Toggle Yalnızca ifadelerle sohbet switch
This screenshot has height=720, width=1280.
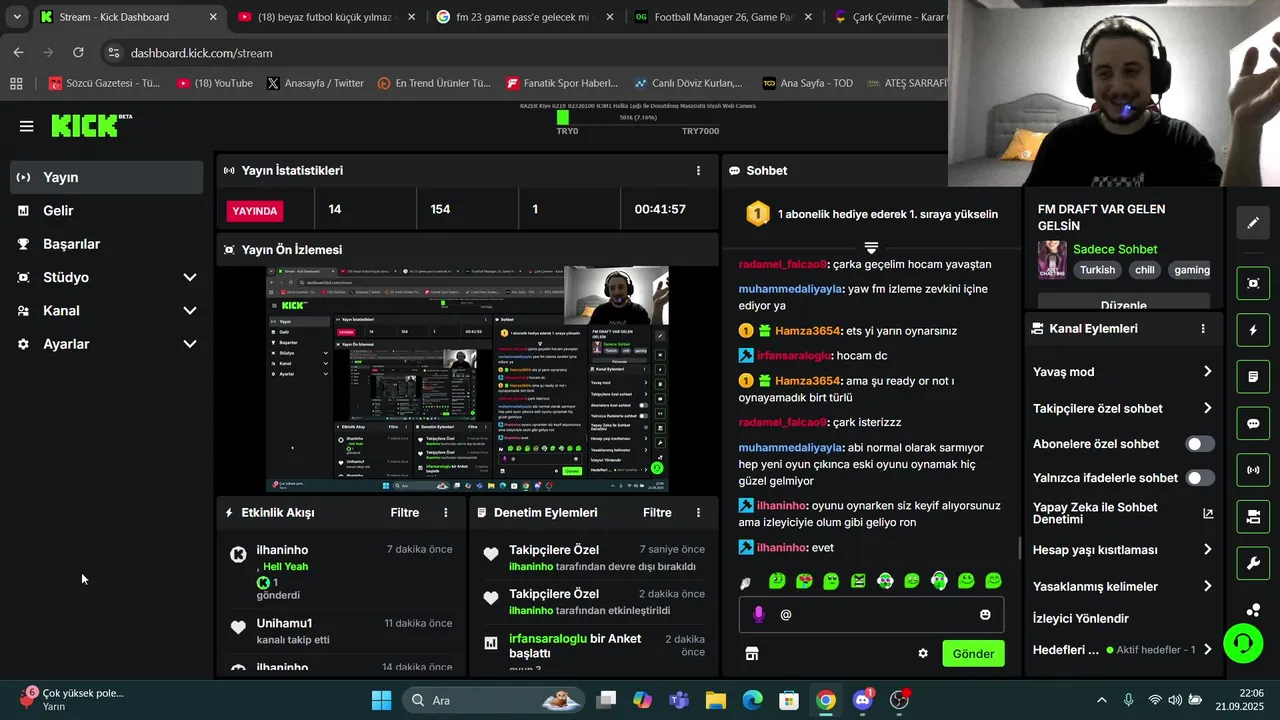click(1200, 478)
